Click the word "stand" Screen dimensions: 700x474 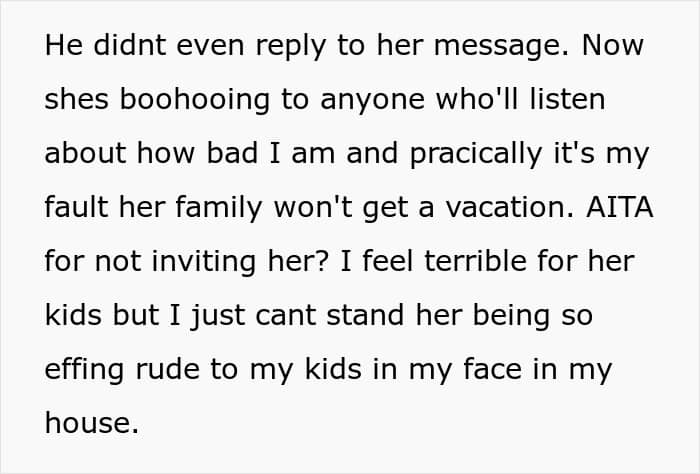[x=365, y=315]
